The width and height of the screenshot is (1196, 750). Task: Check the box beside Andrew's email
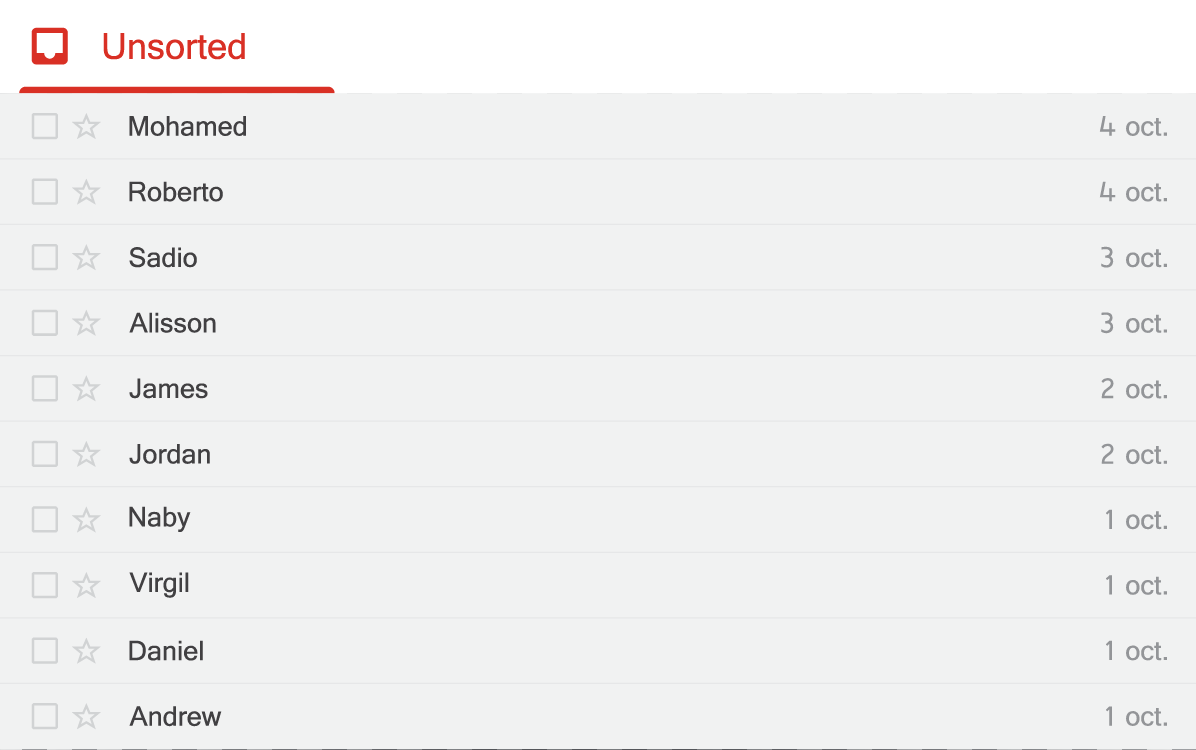(x=45, y=717)
